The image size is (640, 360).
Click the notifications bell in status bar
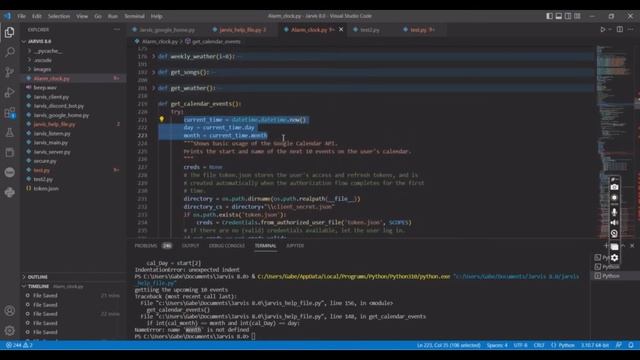[x=631, y=345]
